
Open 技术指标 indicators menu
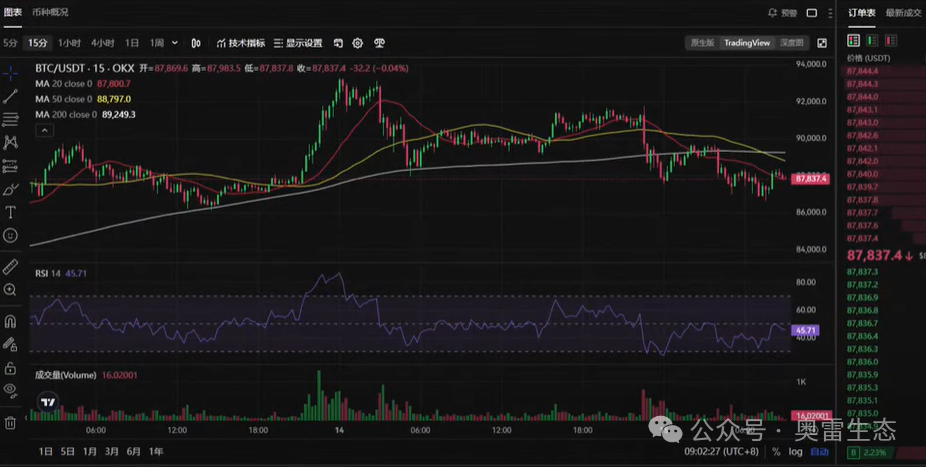pyautogui.click(x=240, y=43)
